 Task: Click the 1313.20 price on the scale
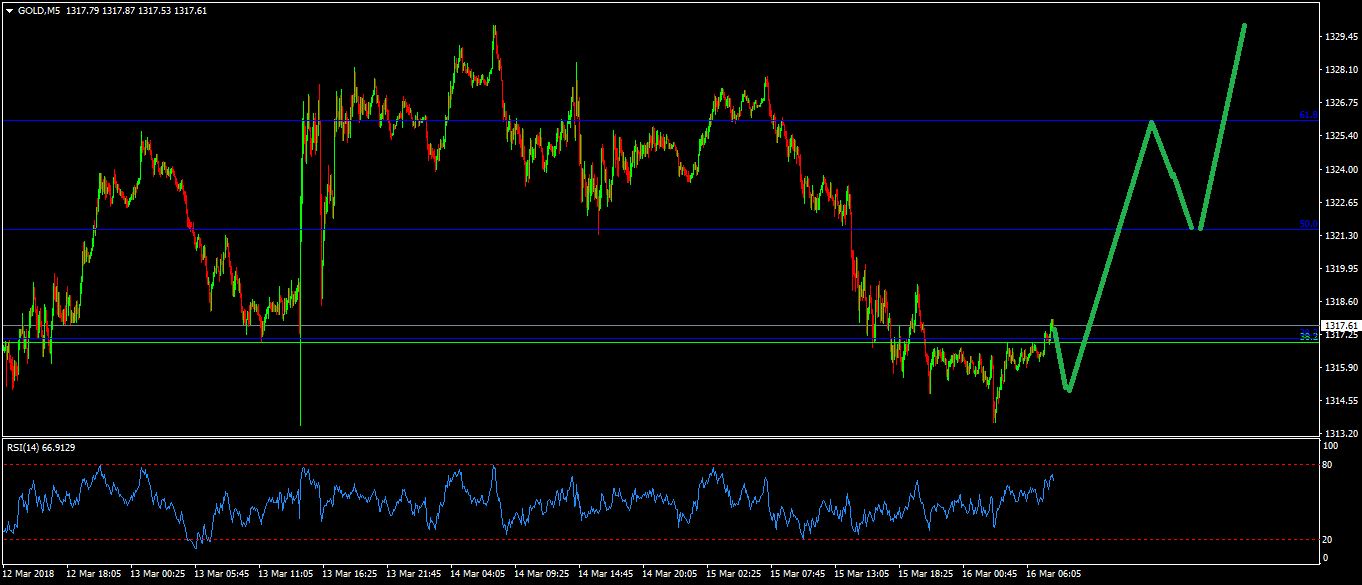point(1340,434)
